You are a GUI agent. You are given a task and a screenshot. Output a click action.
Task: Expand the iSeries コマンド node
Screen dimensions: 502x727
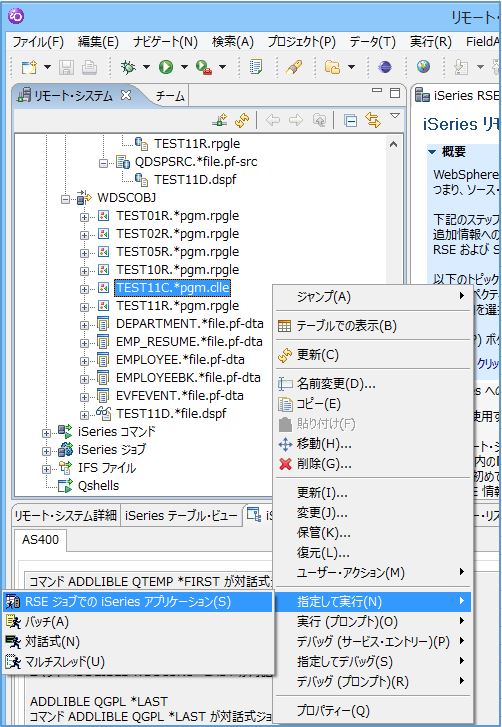click(x=46, y=433)
